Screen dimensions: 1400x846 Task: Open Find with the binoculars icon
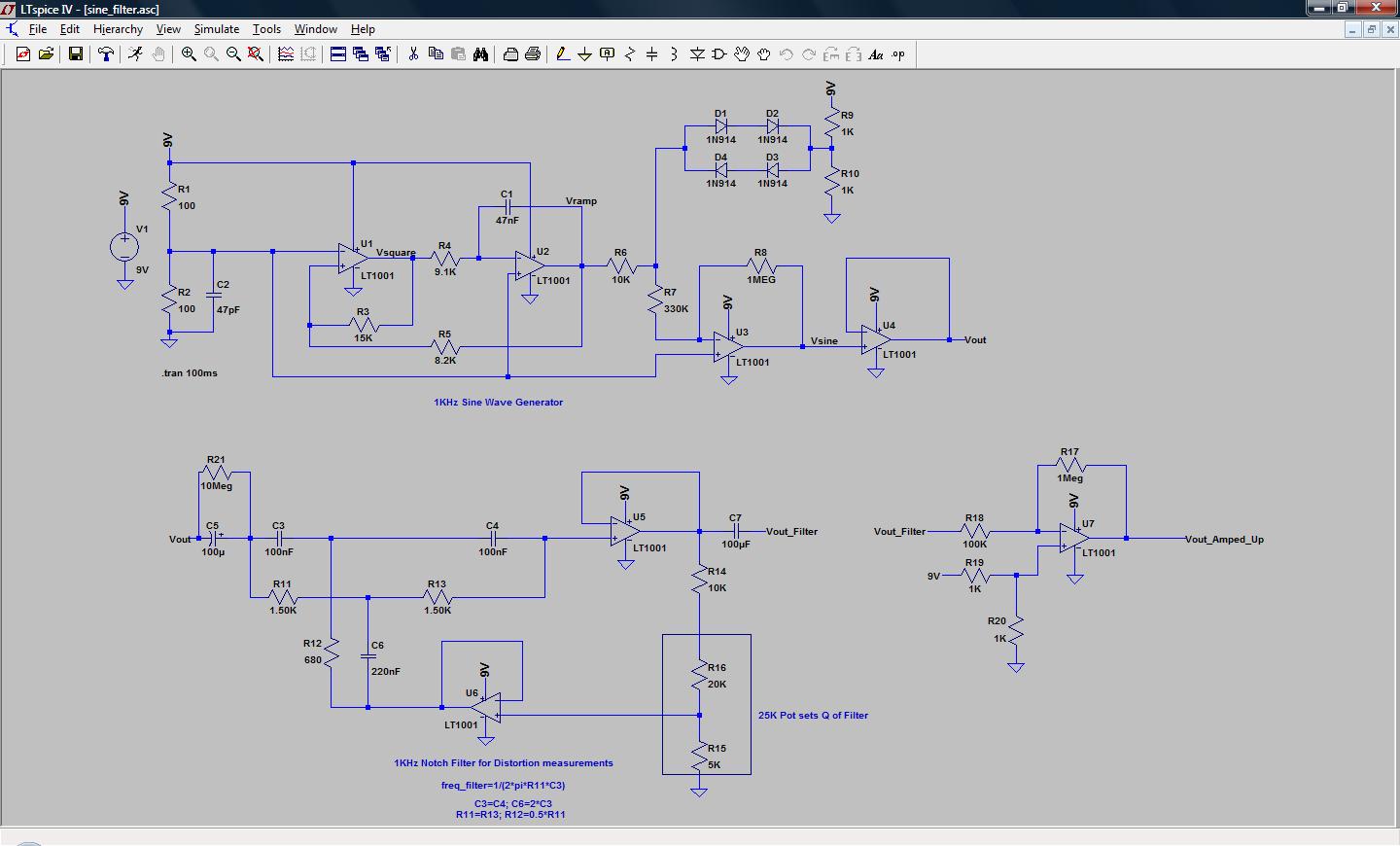(x=480, y=54)
